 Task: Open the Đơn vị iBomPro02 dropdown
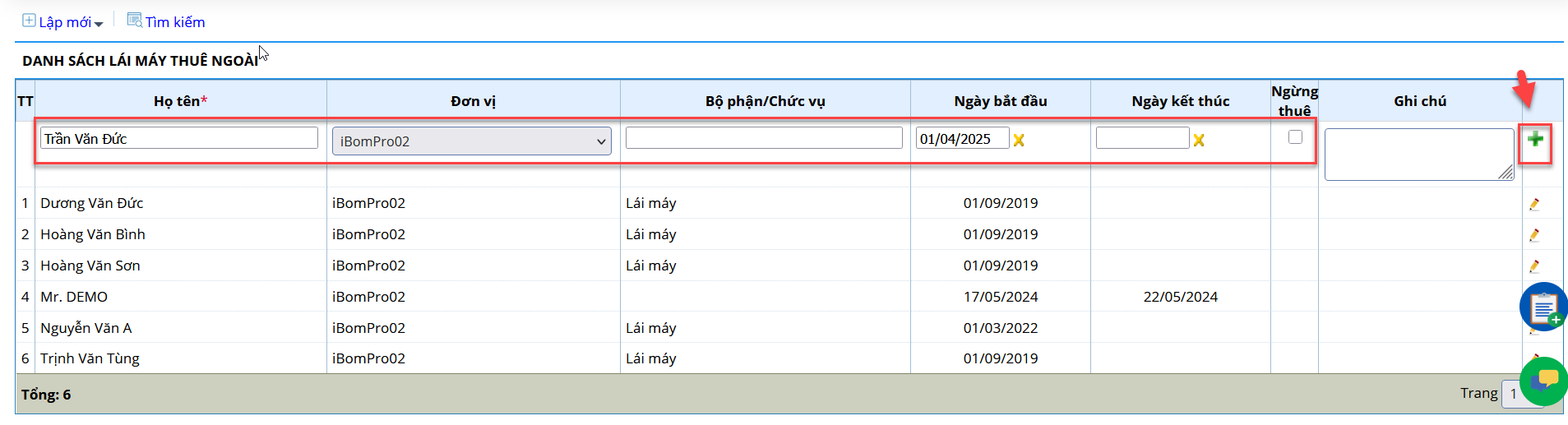pyautogui.click(x=472, y=141)
